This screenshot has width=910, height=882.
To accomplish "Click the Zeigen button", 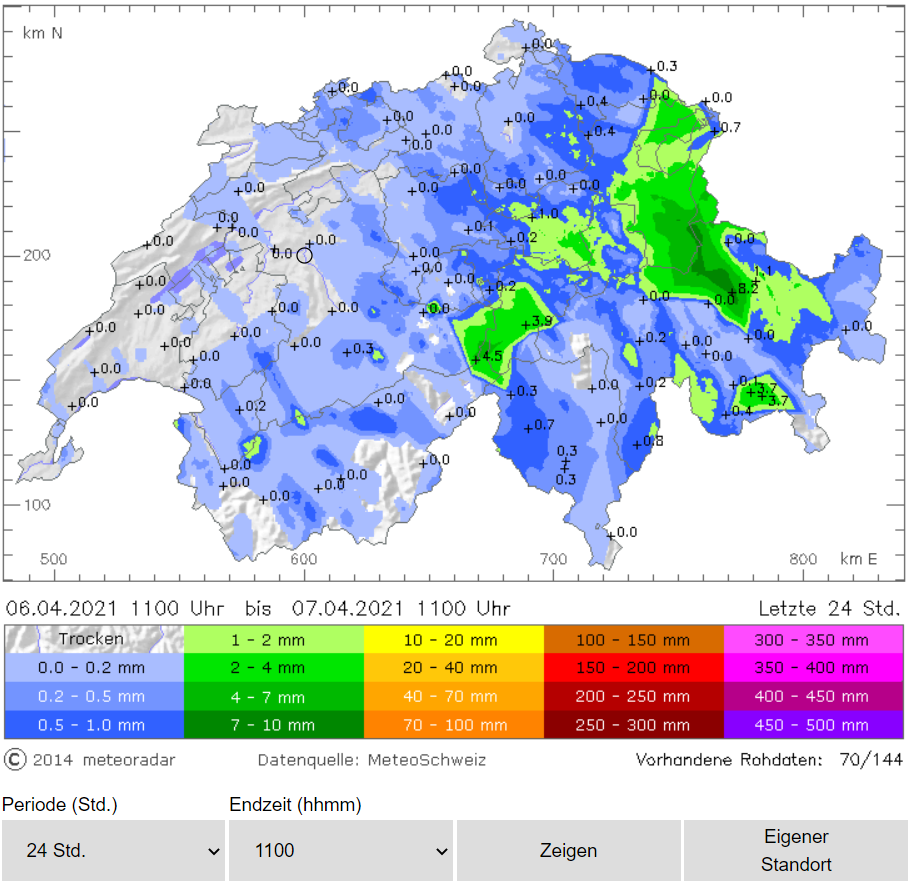I will 568,850.
